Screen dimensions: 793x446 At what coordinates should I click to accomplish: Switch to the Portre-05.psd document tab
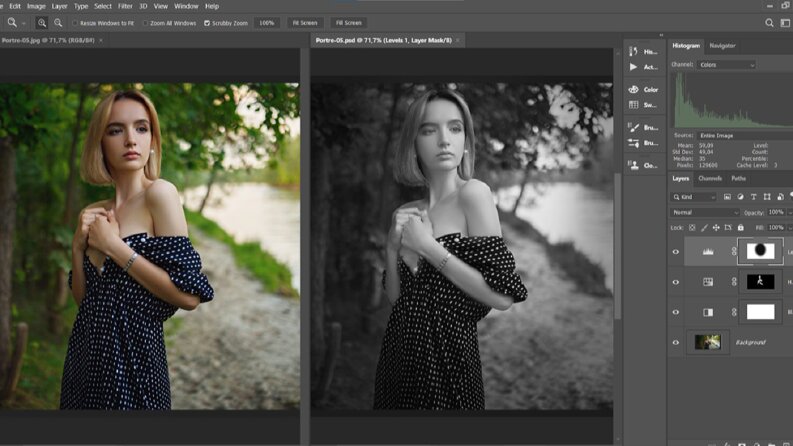(x=383, y=40)
